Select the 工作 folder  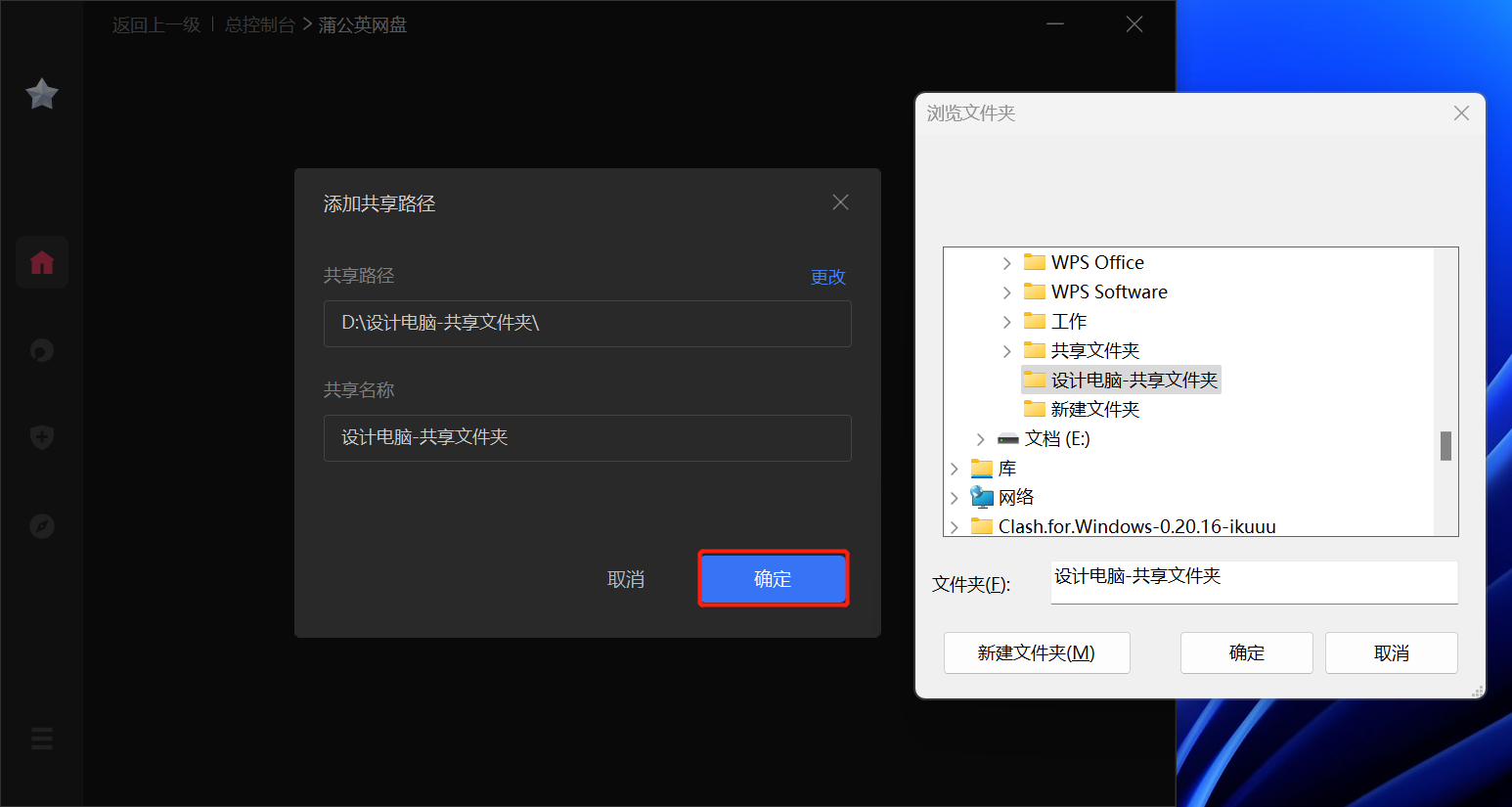click(x=1055, y=321)
